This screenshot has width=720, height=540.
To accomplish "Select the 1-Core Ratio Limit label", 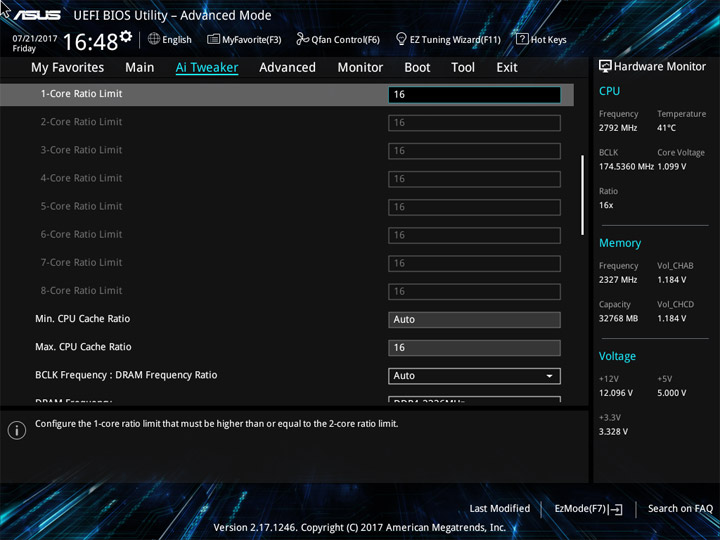I will tap(81, 94).
